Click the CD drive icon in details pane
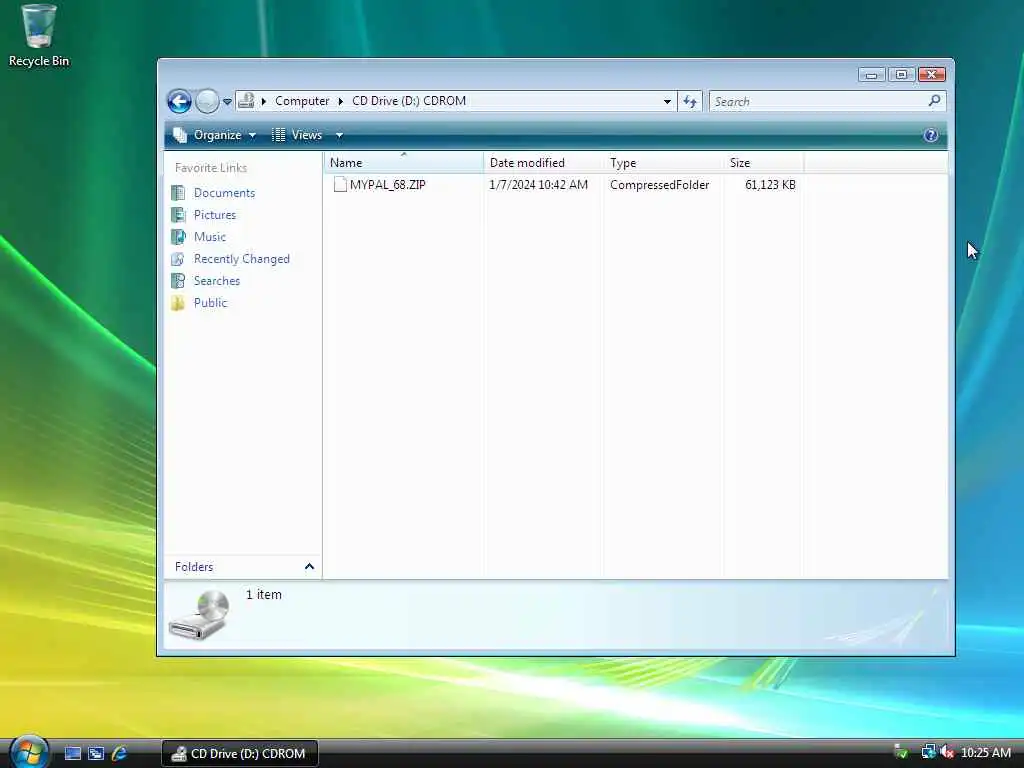Viewport: 1024px width, 768px height. (x=200, y=615)
